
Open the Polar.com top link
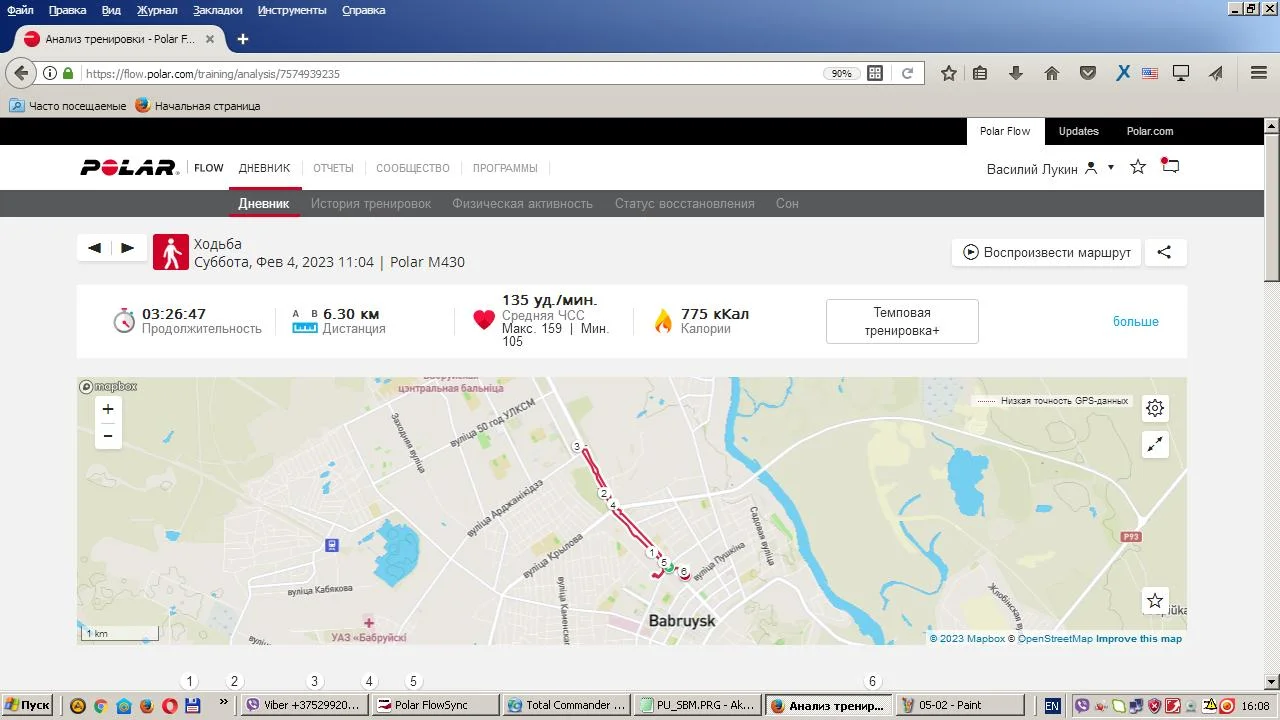[1150, 131]
